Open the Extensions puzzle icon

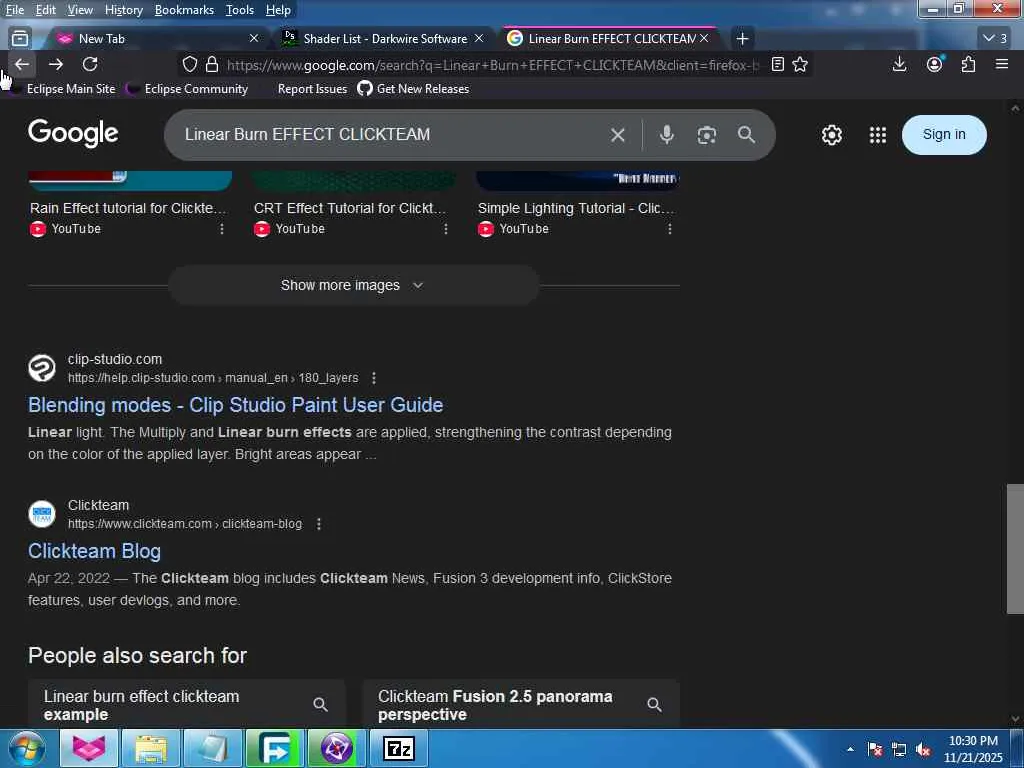coord(968,64)
